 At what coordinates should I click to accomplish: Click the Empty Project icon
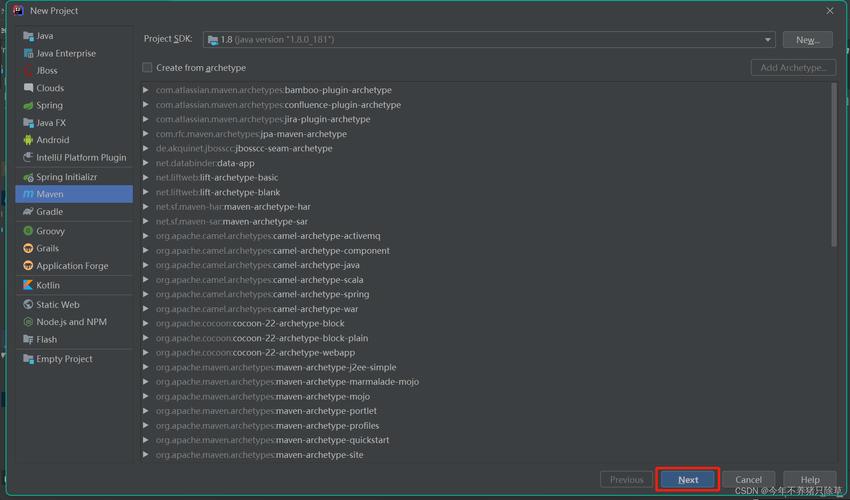point(28,359)
